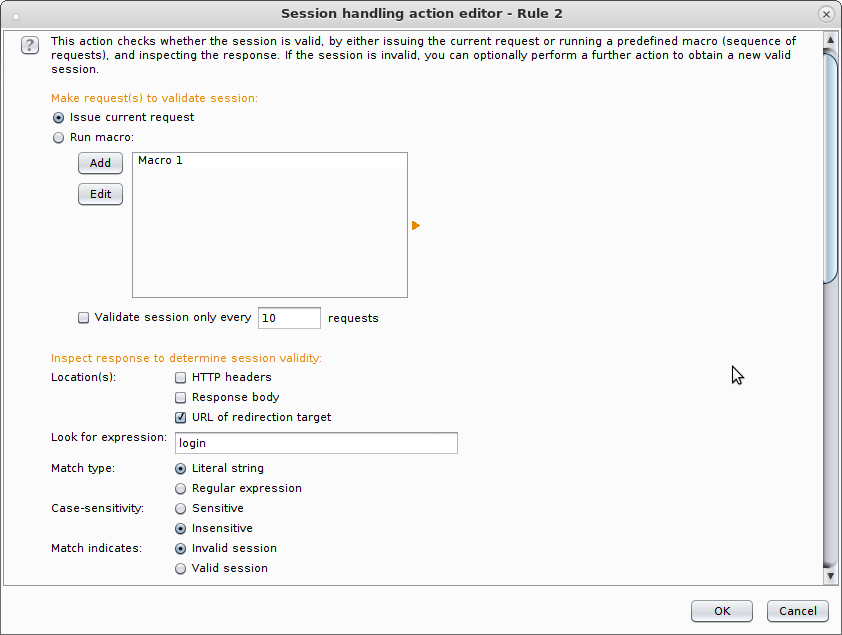Select the Run macro radio button
The image size is (842, 635).
point(59,137)
